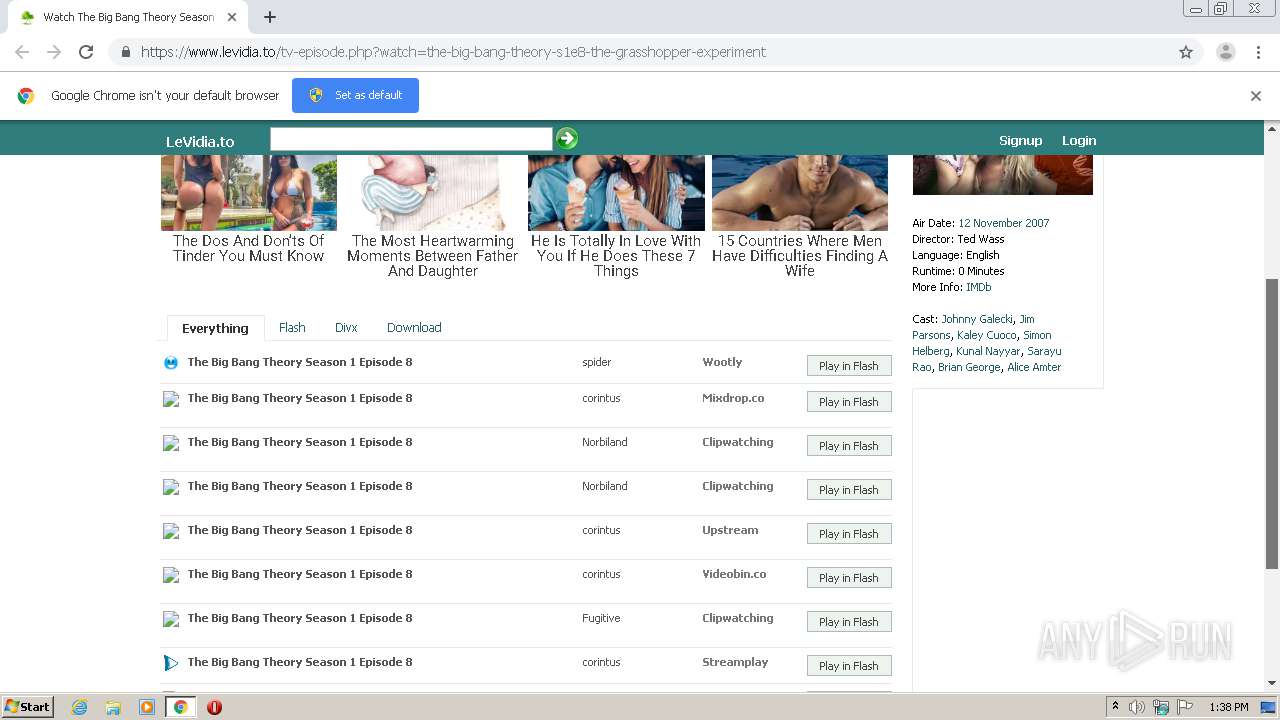Play in Flash for Mixdrop.co link
The width and height of the screenshot is (1280, 720).
pos(849,402)
